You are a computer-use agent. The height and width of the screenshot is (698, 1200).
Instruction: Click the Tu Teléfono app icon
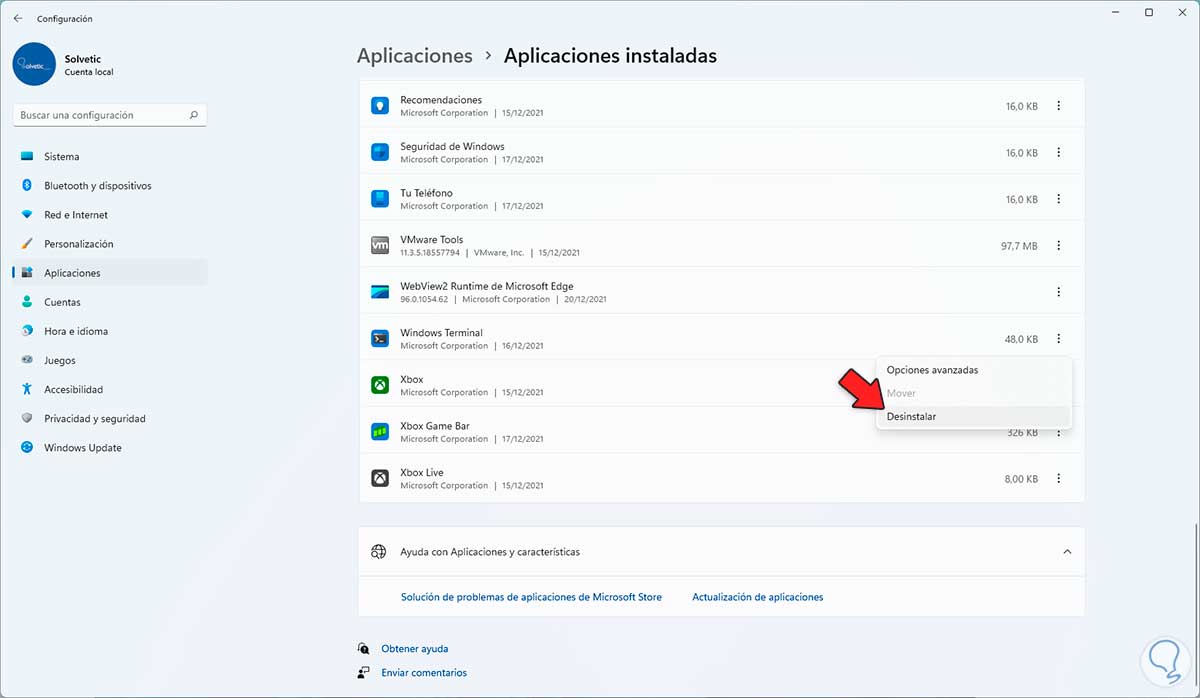(x=380, y=199)
